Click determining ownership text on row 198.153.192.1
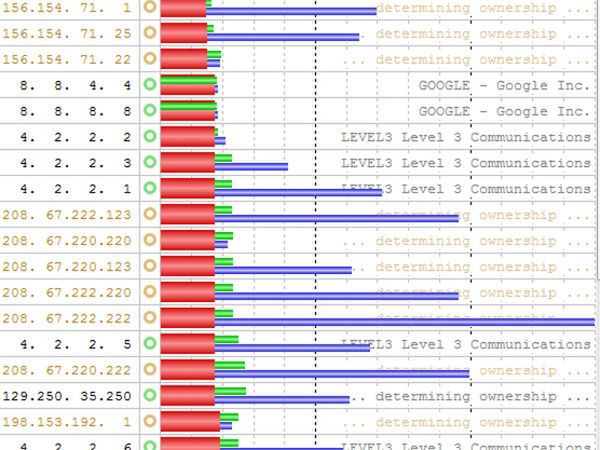Viewport: 600px width, 450px height. [466, 422]
